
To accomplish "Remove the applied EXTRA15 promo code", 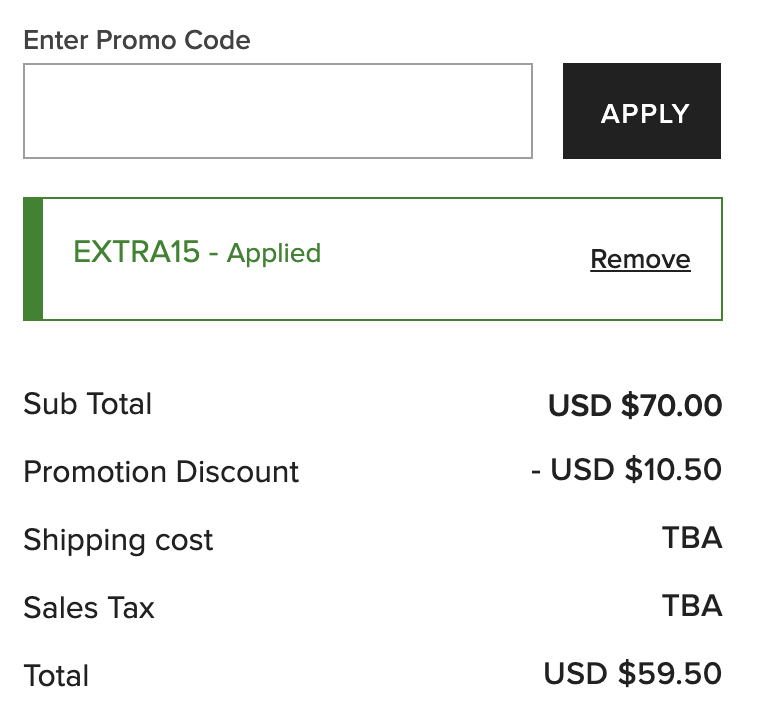I will tap(640, 260).
